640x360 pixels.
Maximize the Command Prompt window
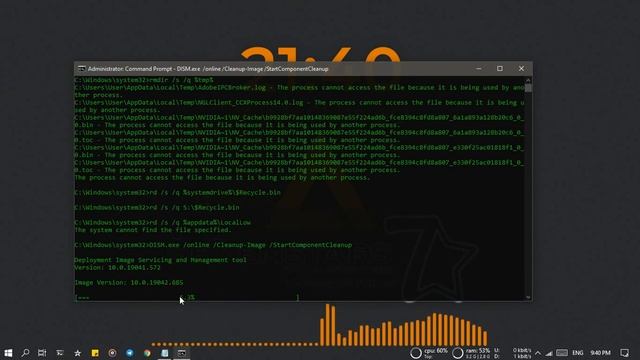[500, 69]
